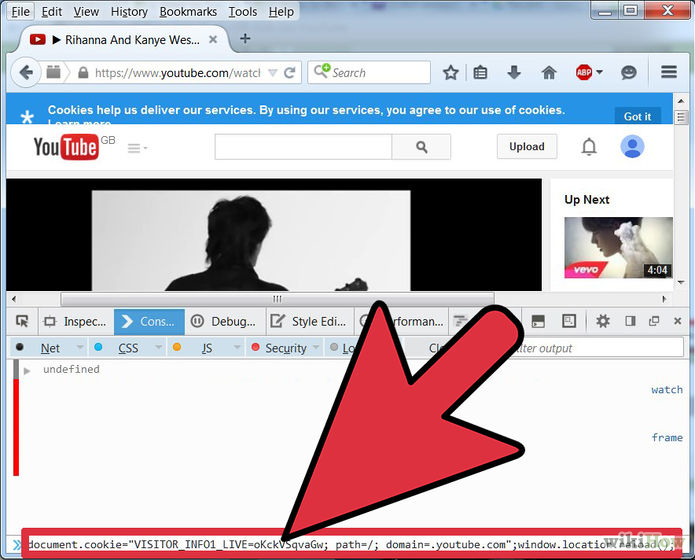Click the Up Next vevo video thumbnail
Viewport: 695px width, 560px height.
(618, 247)
